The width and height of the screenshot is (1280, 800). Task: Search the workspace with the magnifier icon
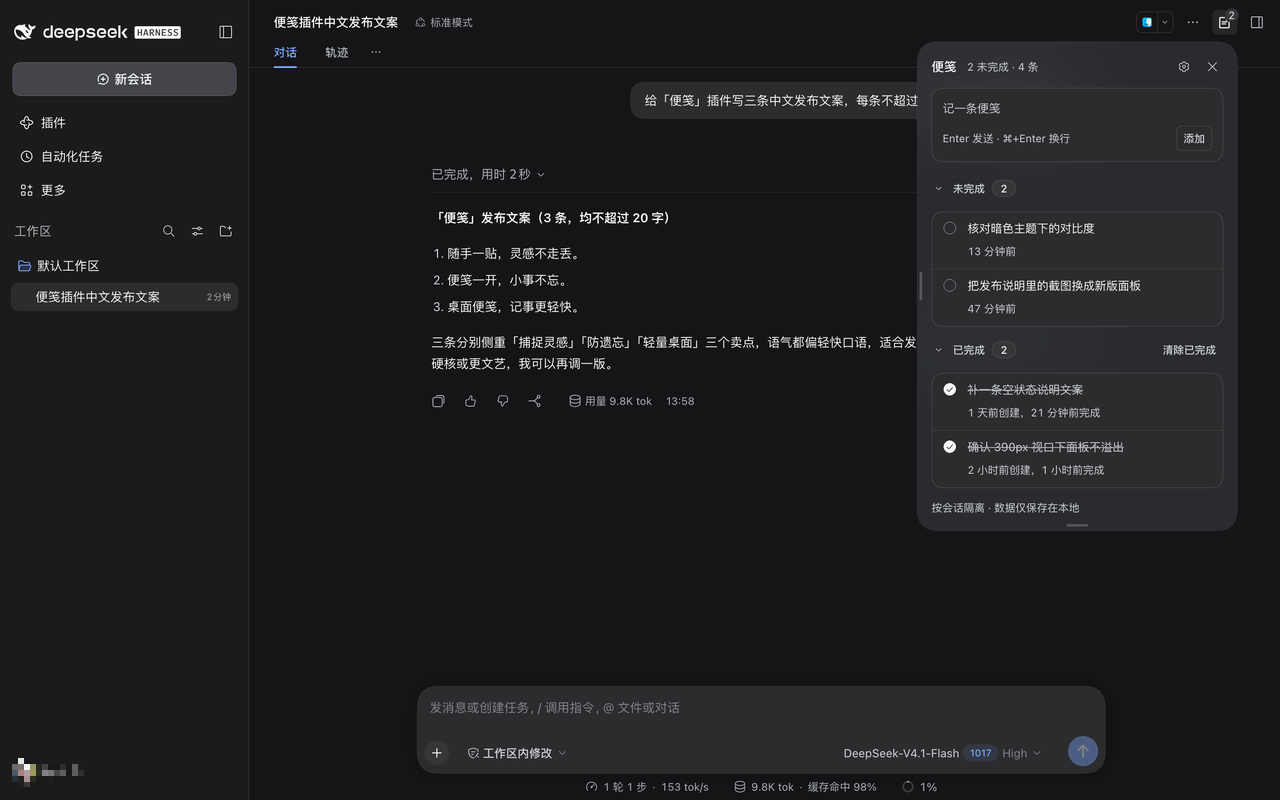(169, 231)
